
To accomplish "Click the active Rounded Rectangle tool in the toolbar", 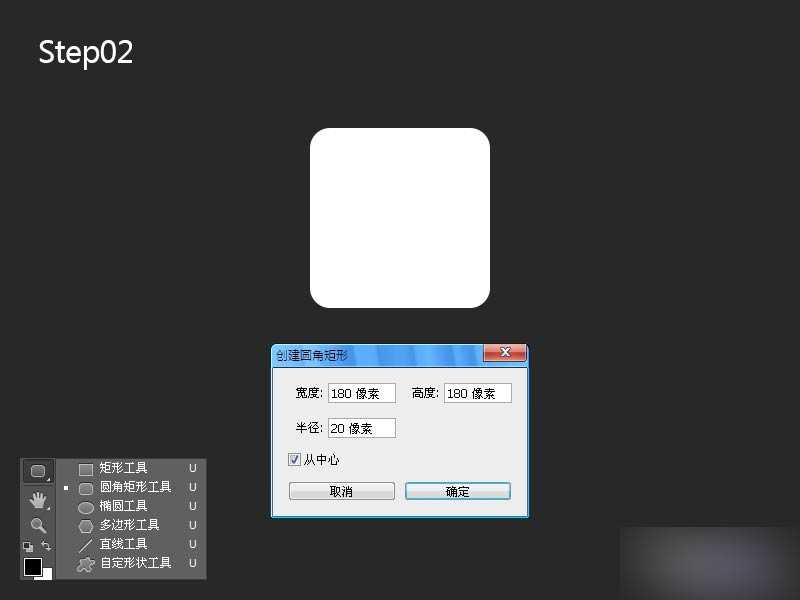I will 37,472.
